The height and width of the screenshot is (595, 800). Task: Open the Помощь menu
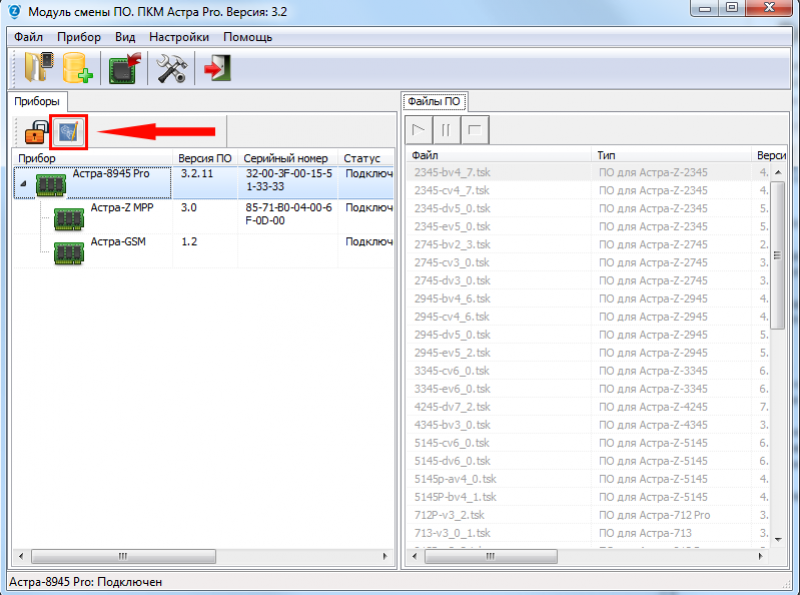coord(248,37)
